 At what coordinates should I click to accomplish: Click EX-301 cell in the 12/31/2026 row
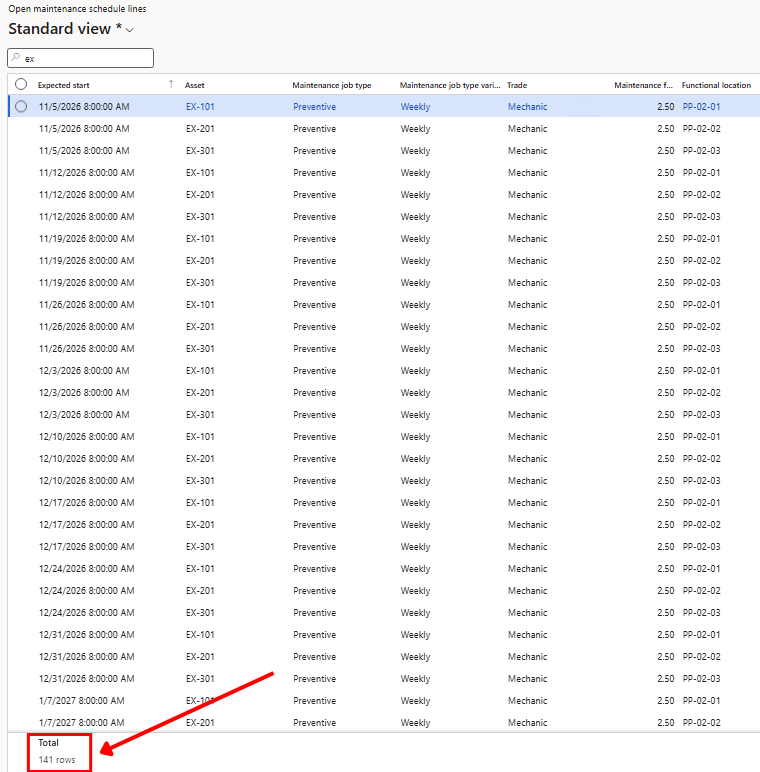pyautogui.click(x=200, y=678)
